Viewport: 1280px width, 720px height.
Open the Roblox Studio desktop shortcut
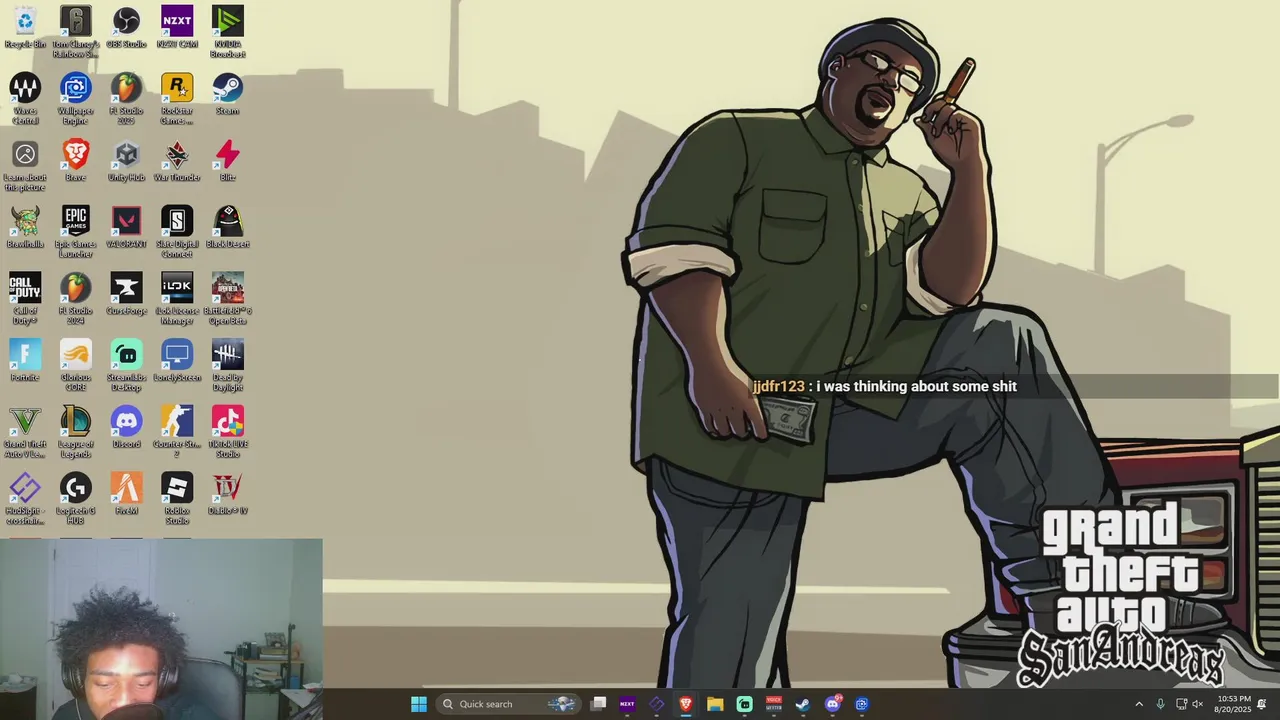point(177,499)
